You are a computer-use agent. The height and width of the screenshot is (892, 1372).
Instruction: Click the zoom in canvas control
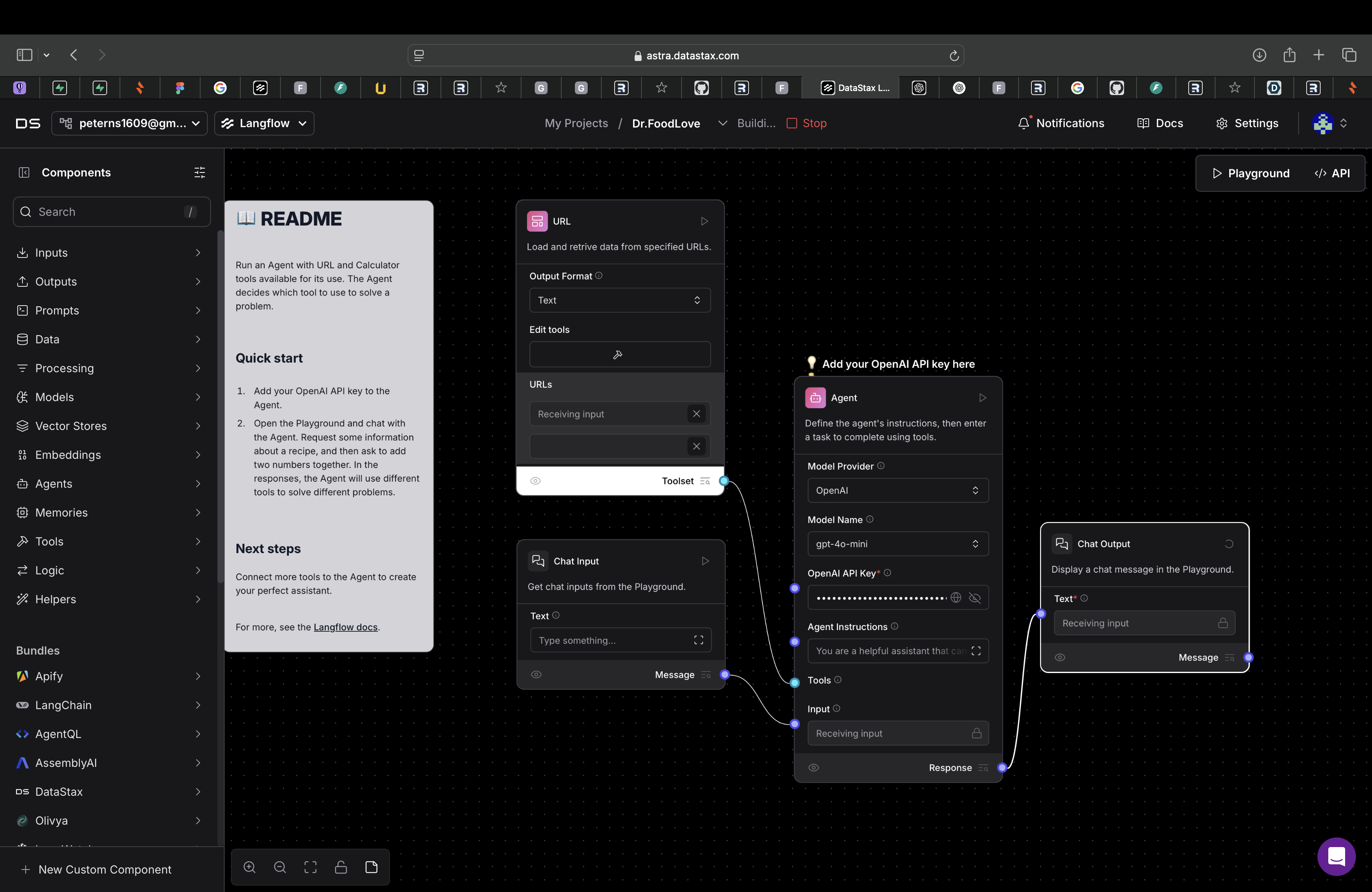click(249, 867)
